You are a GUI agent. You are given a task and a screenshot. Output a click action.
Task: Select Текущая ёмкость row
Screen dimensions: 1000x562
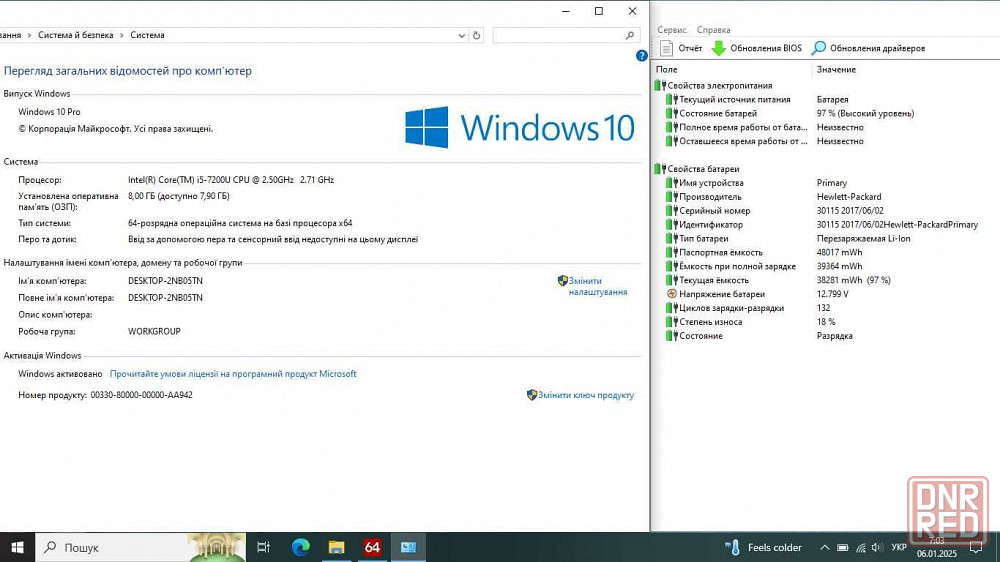(823, 280)
